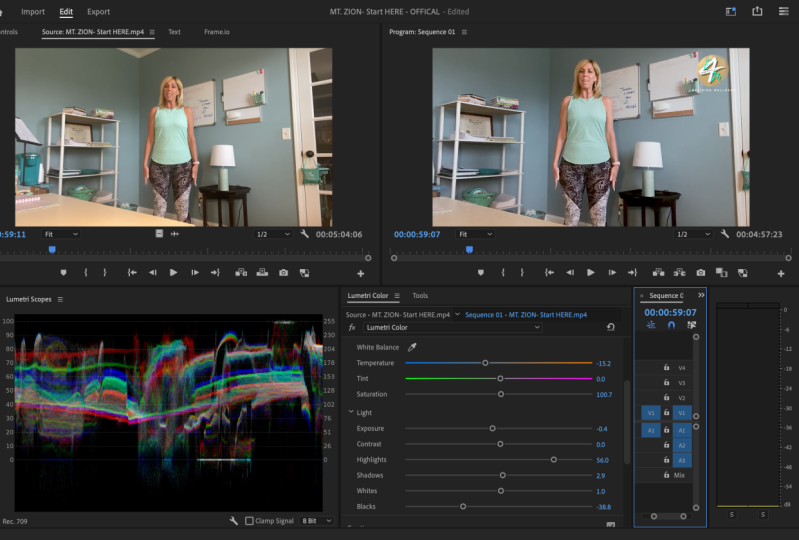Expand hidden panels with double chevron
This screenshot has height=540, width=799.
(x=701, y=295)
